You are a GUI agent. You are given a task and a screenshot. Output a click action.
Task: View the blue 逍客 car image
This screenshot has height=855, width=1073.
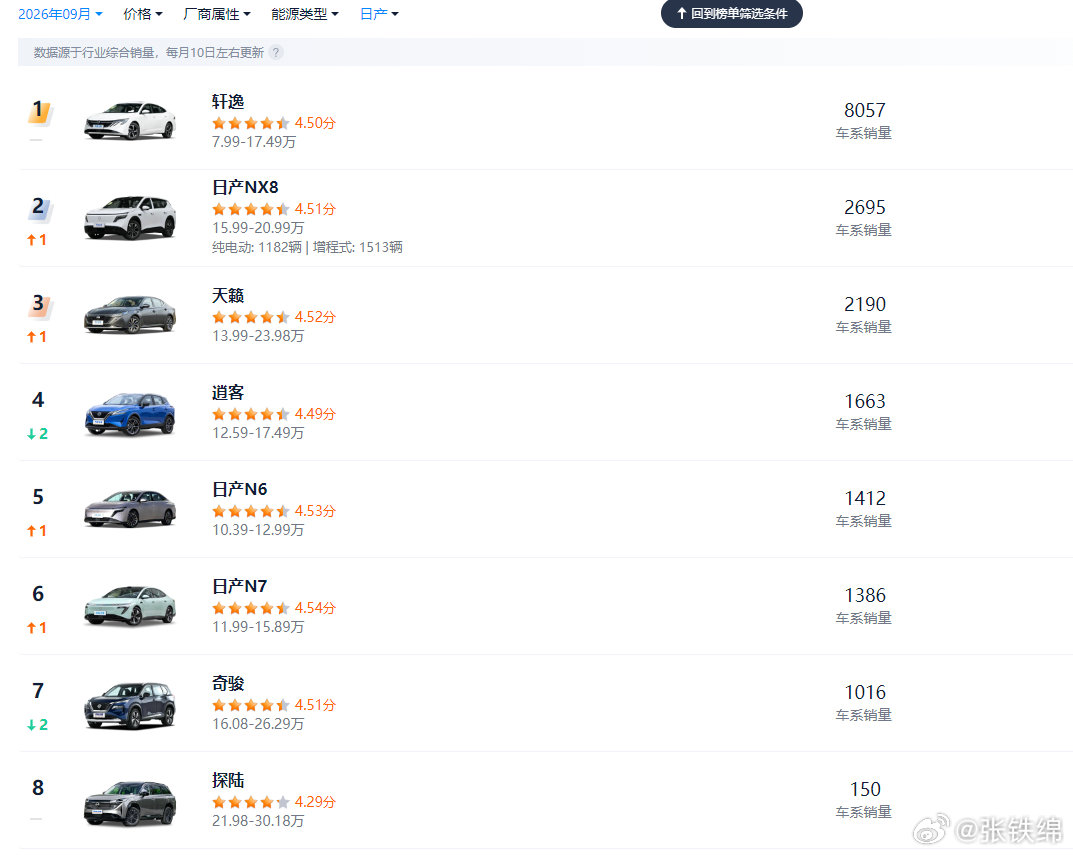[130, 413]
